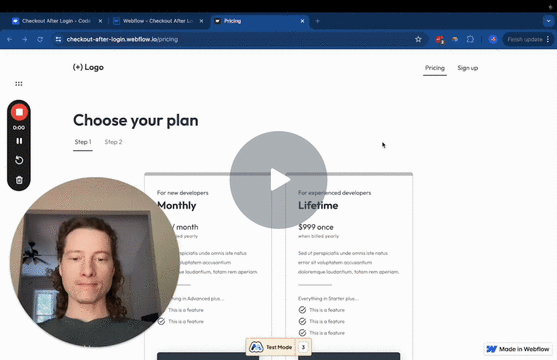The width and height of the screenshot is (557, 360).
Task: Open the Extensions puzzle icon
Action: (470, 39)
